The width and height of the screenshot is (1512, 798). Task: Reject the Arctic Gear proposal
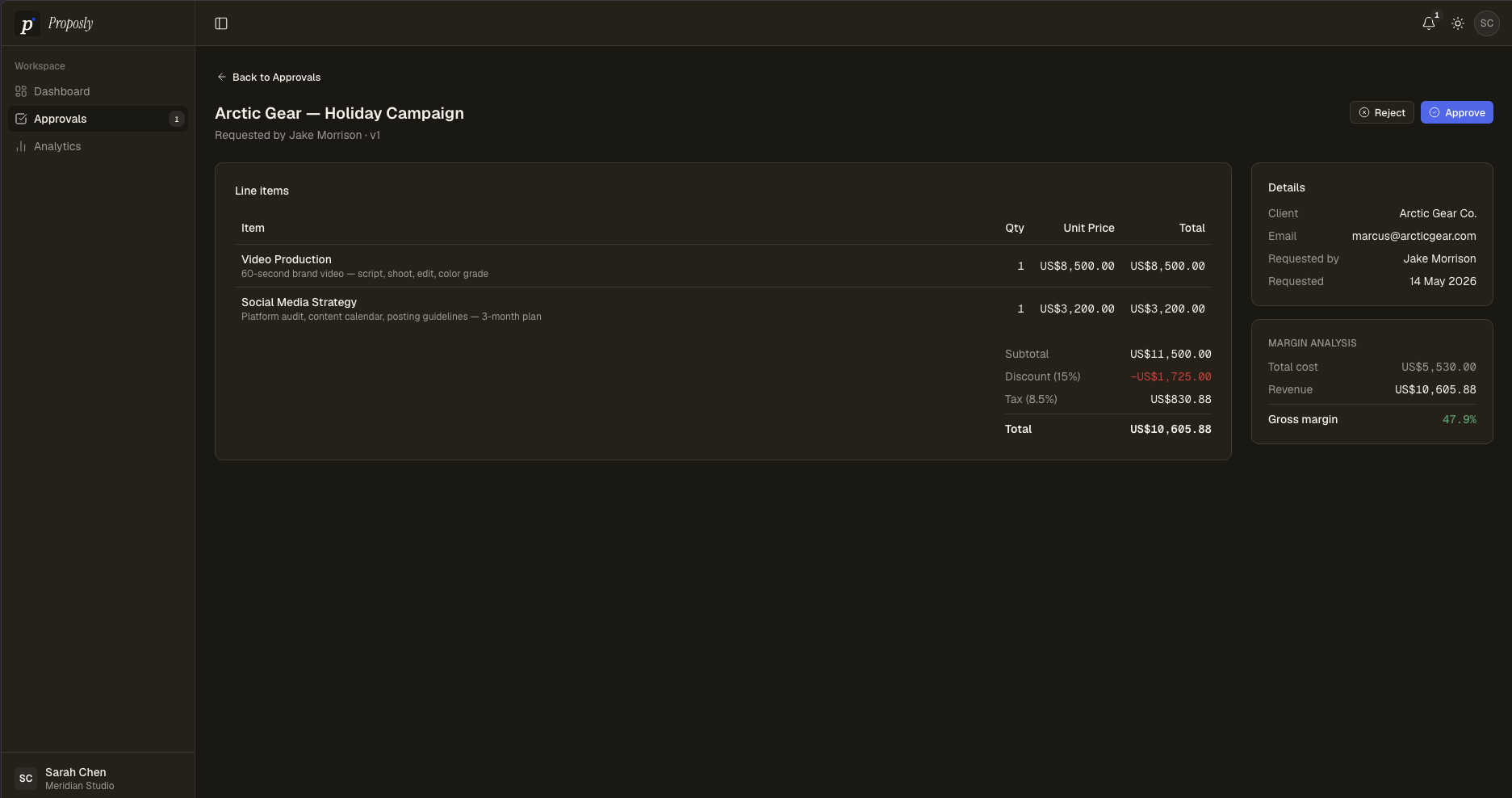[1381, 112]
